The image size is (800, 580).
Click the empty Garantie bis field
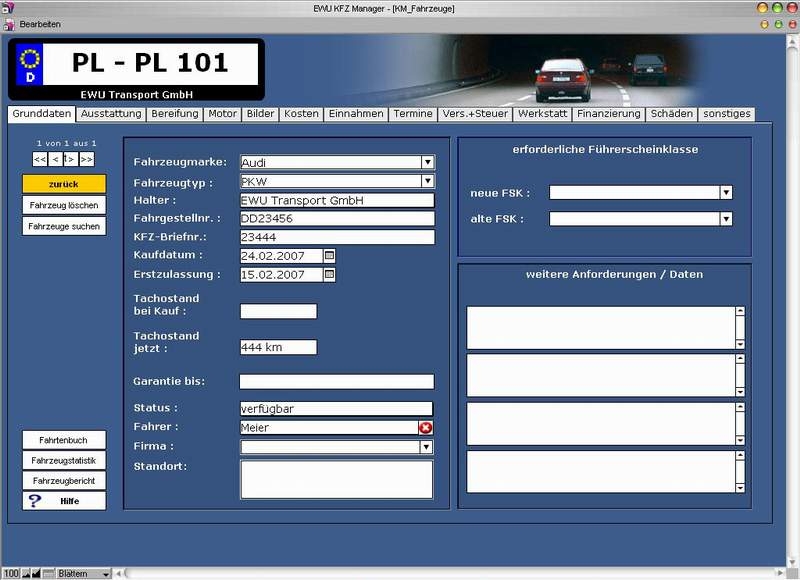click(x=337, y=382)
